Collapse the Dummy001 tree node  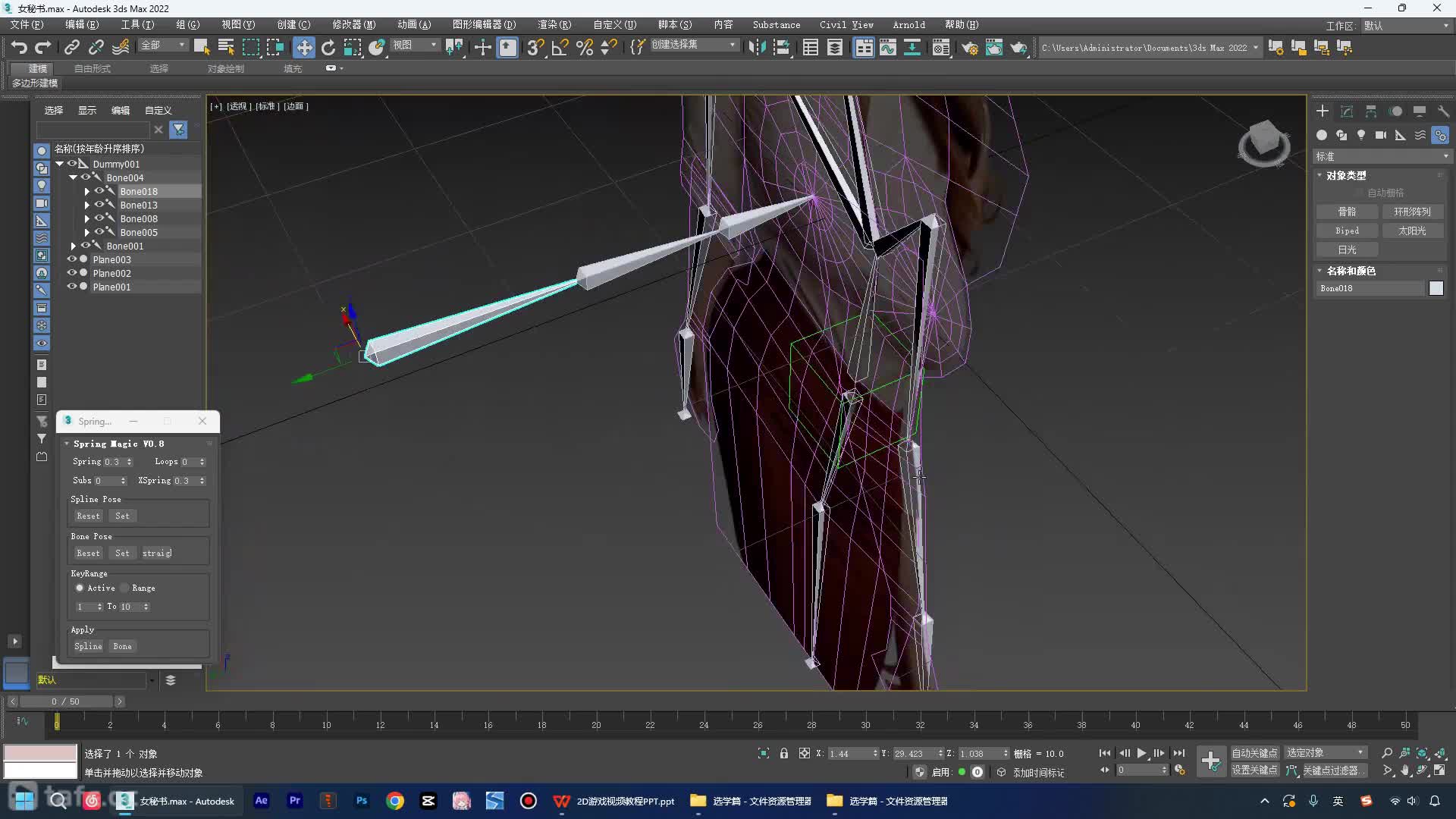pyautogui.click(x=59, y=164)
